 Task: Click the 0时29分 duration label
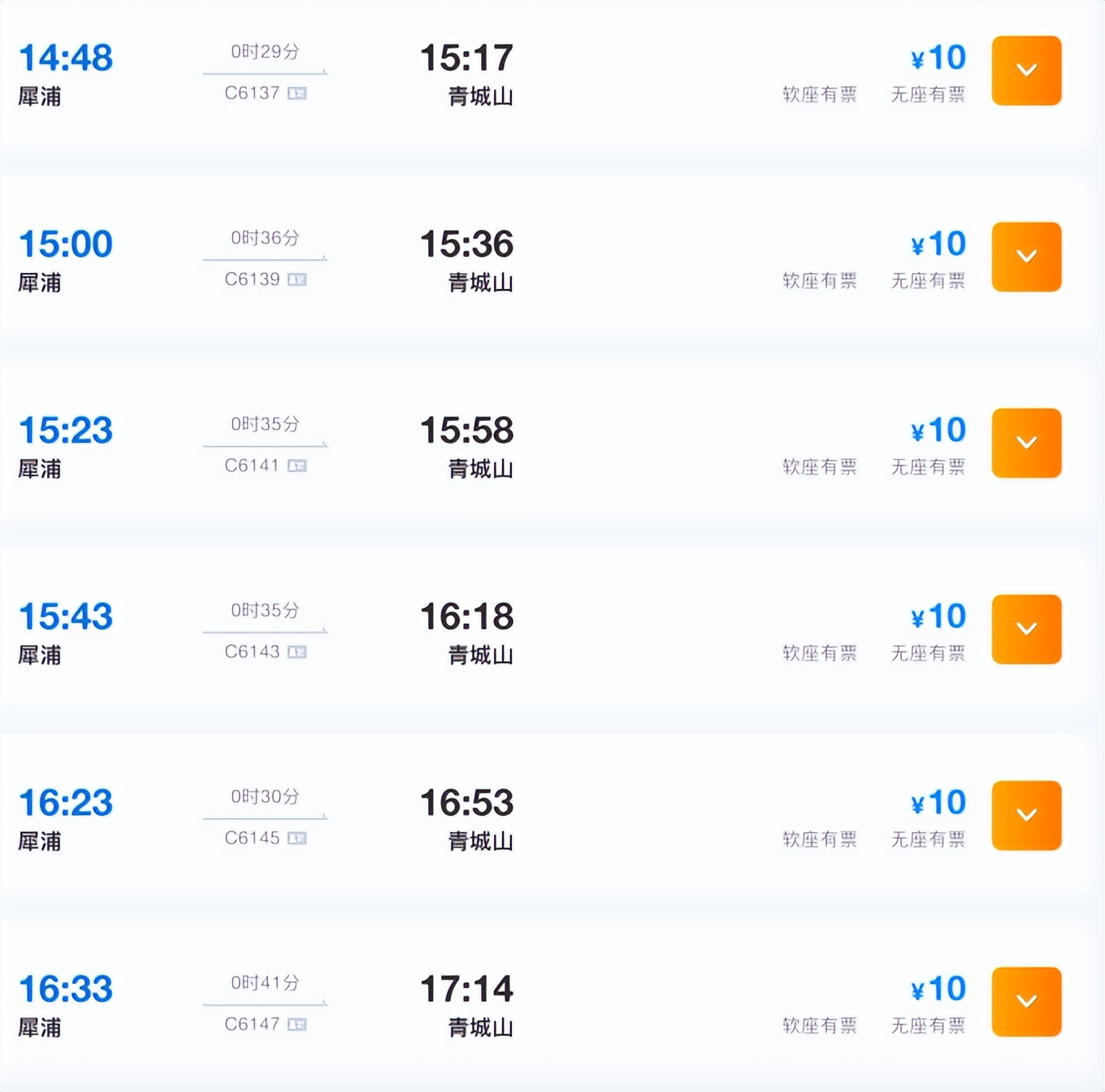(x=265, y=52)
